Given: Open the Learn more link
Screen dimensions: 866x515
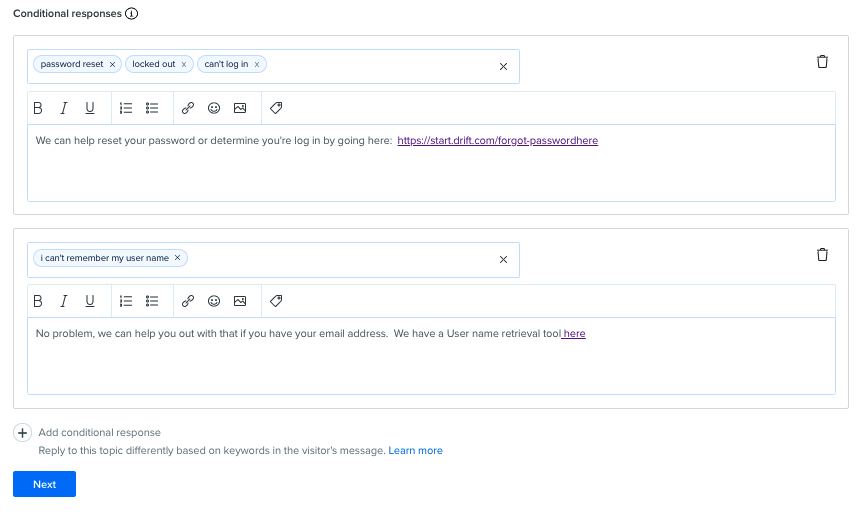Looking at the screenshot, I should pyautogui.click(x=415, y=450).
